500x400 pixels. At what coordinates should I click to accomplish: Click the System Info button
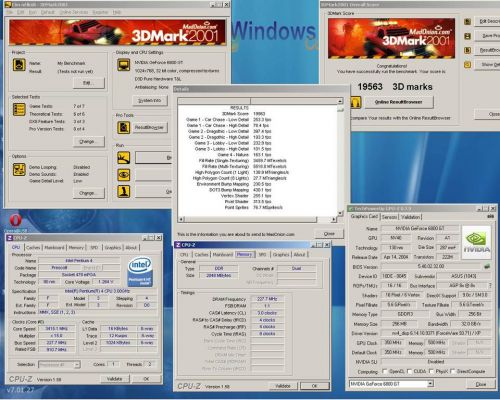tap(150, 100)
